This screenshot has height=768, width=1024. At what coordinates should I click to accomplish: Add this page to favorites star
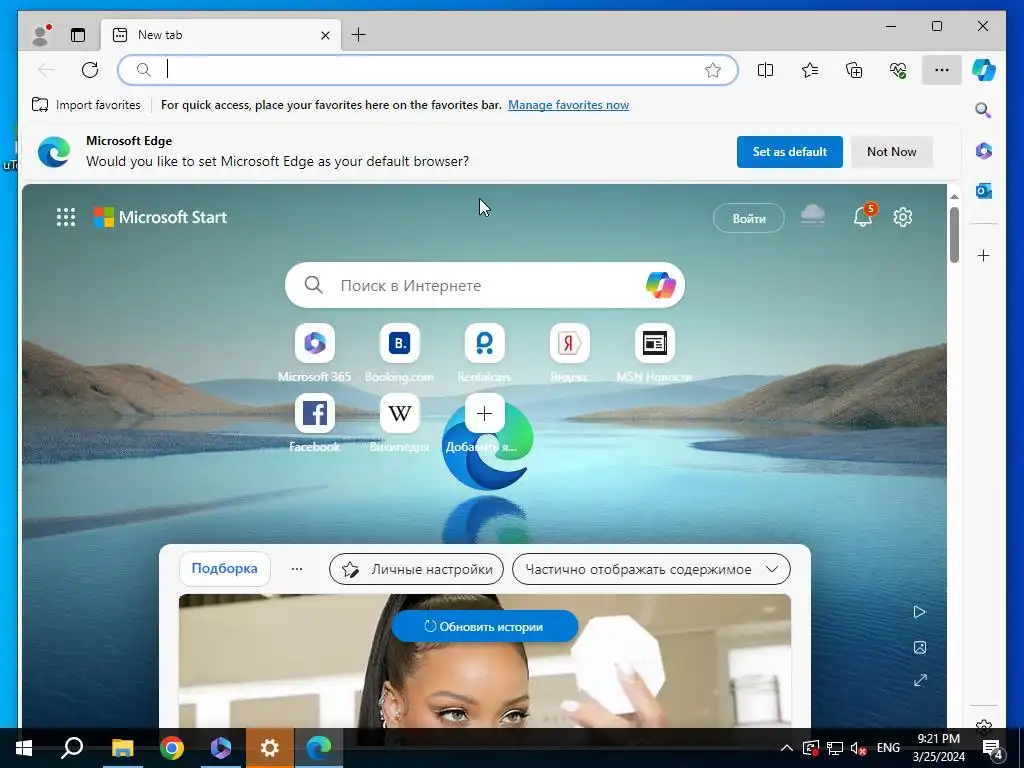(x=712, y=70)
